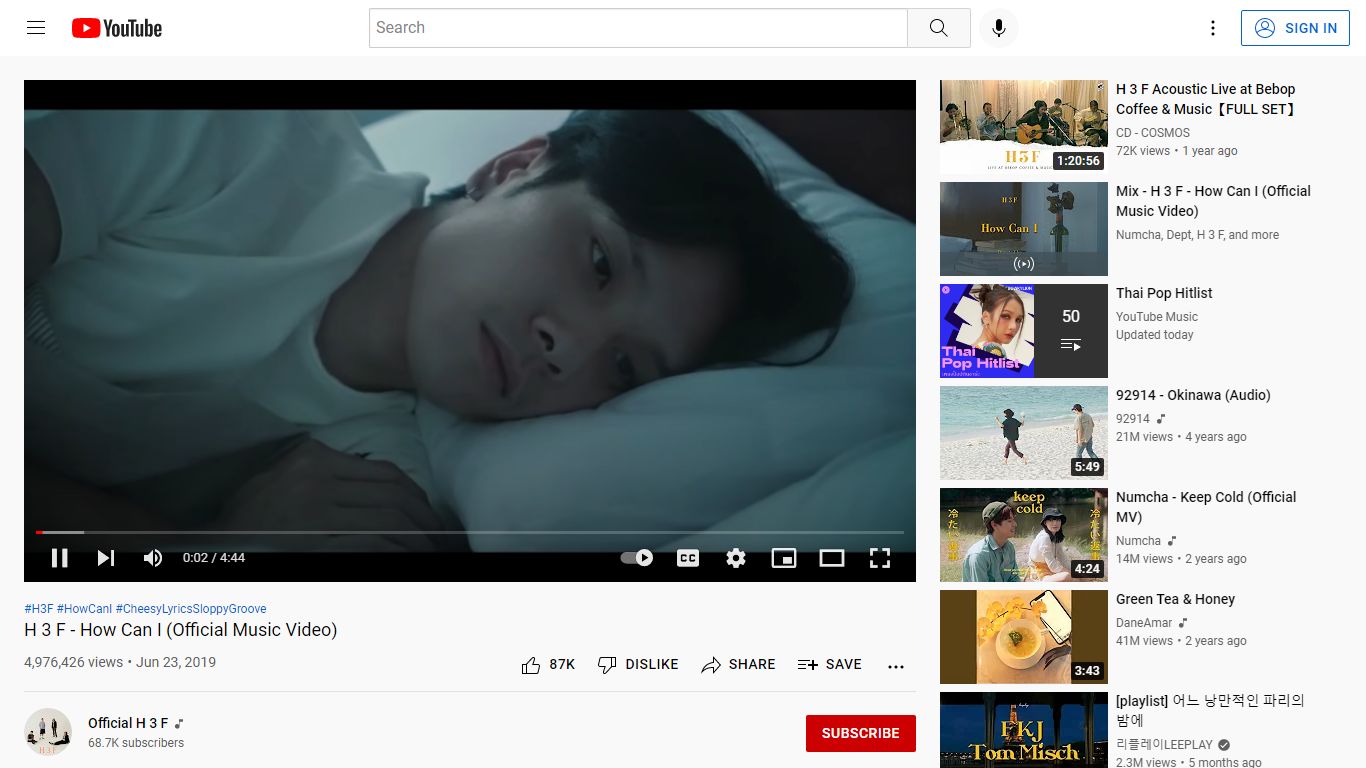The image size is (1366, 768).
Task: Open Mix - H 3 F title link
Action: point(1213,201)
